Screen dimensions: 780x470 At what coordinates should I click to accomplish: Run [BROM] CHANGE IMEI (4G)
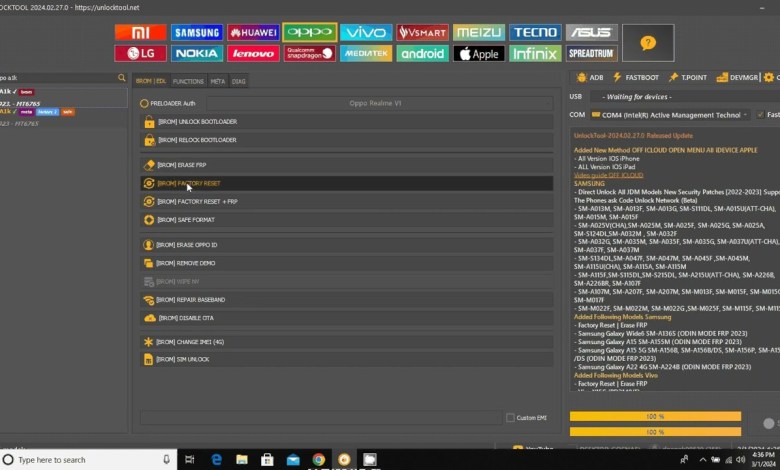pyautogui.click(x=347, y=342)
